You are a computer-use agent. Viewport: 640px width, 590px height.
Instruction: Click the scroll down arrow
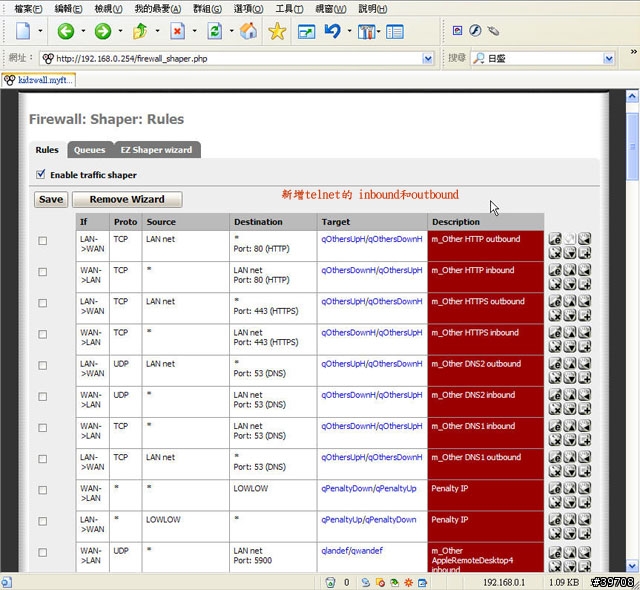pyautogui.click(x=632, y=566)
